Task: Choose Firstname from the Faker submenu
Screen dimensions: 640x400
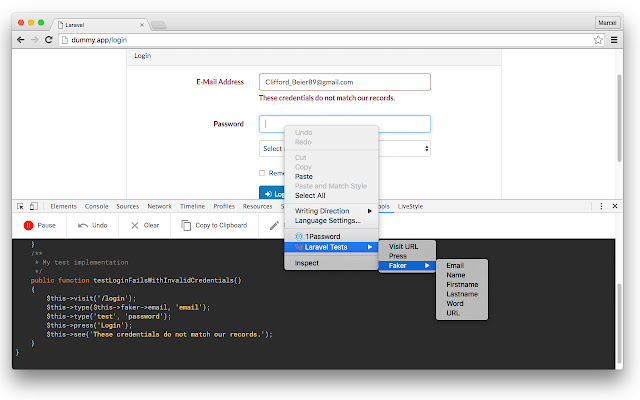Action: coord(462,284)
